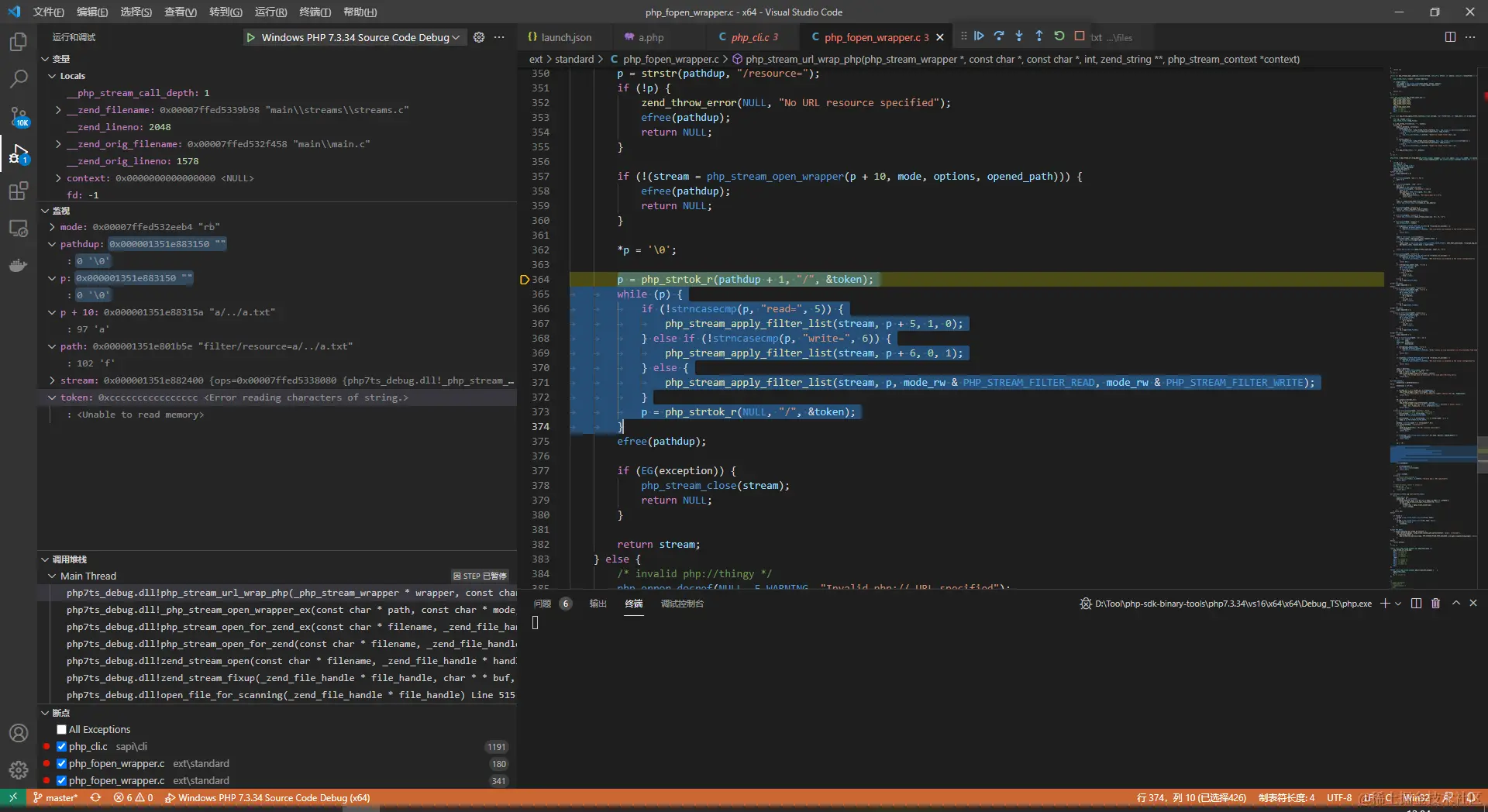
Task: Open launch.json via the gear icon
Action: point(479,37)
